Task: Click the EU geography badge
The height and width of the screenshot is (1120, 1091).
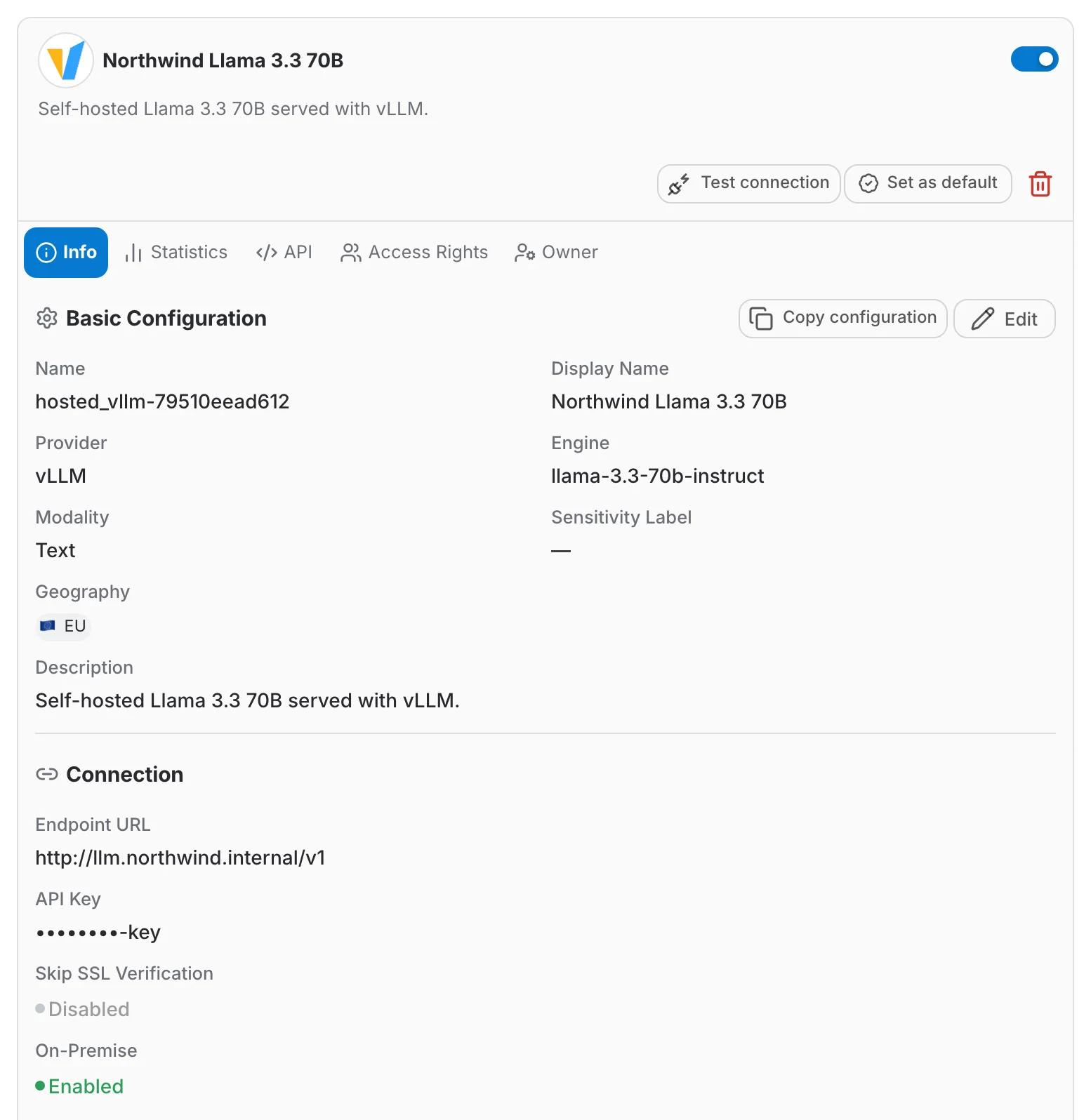Action: point(63,626)
